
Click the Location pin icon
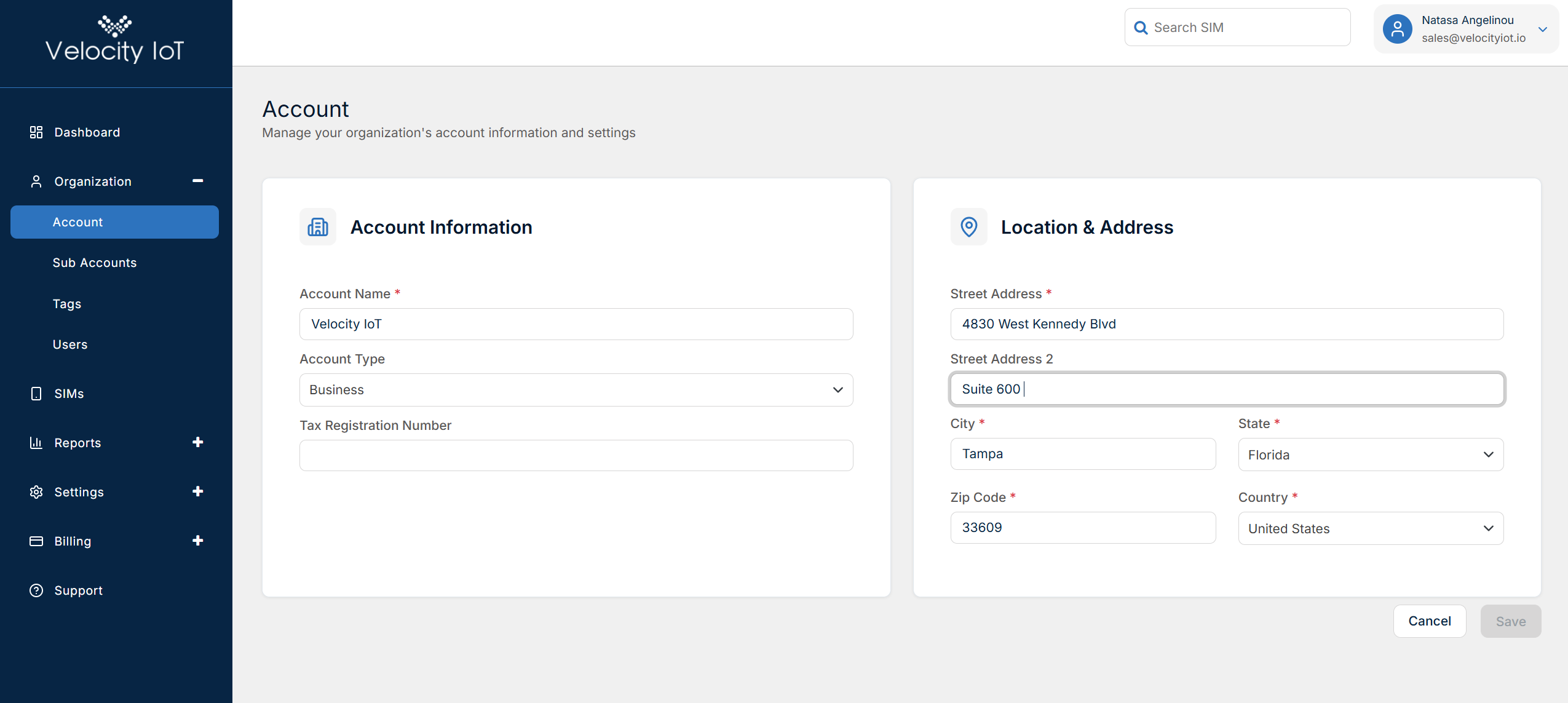coord(969,227)
